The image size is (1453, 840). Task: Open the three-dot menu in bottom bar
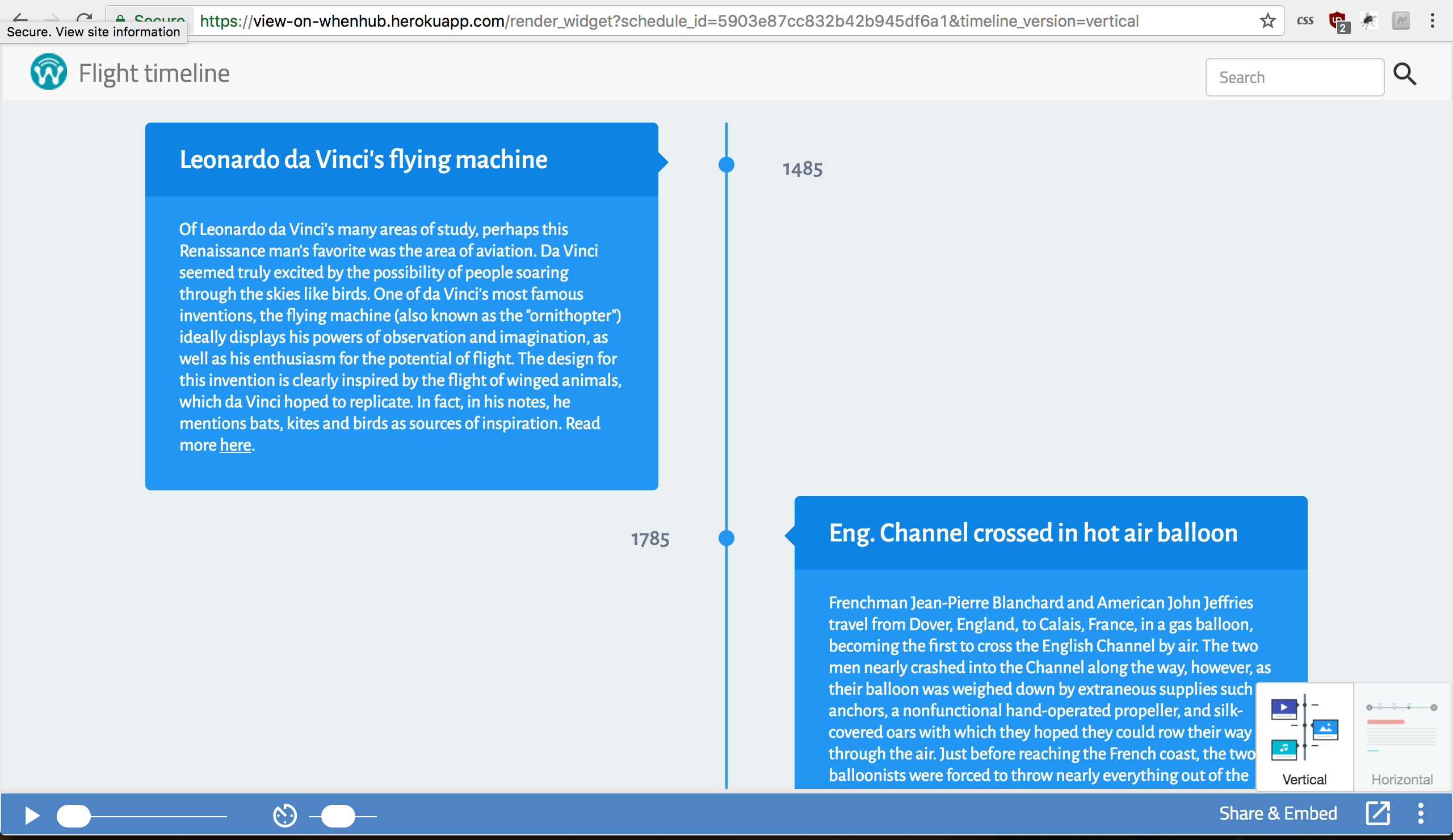click(x=1420, y=813)
